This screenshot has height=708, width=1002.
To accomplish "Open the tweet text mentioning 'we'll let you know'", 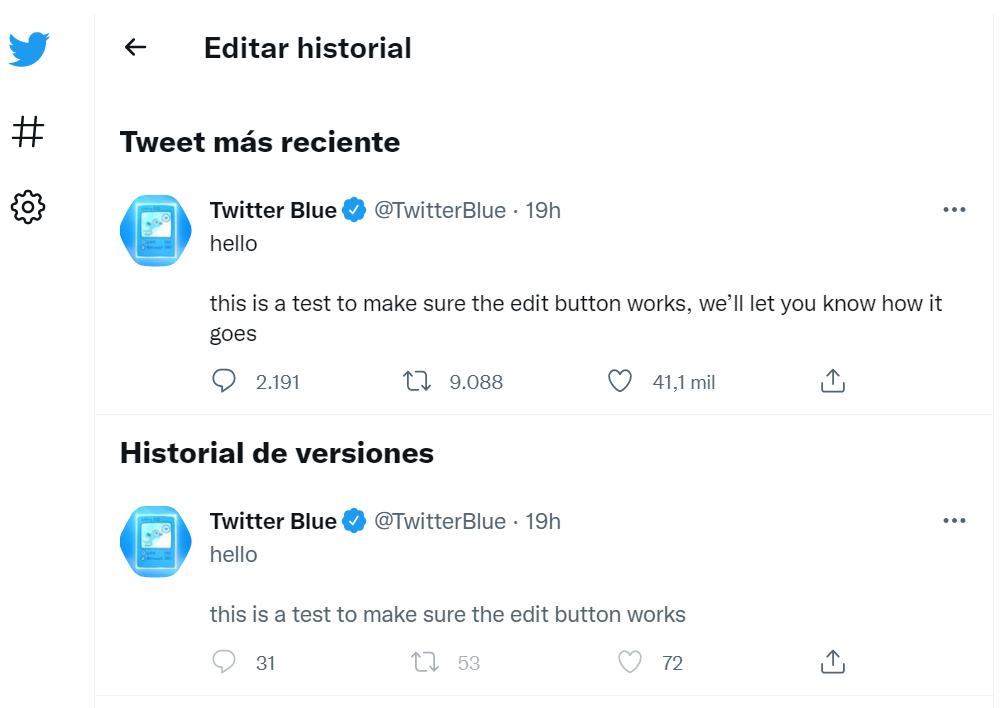I will pos(575,304).
